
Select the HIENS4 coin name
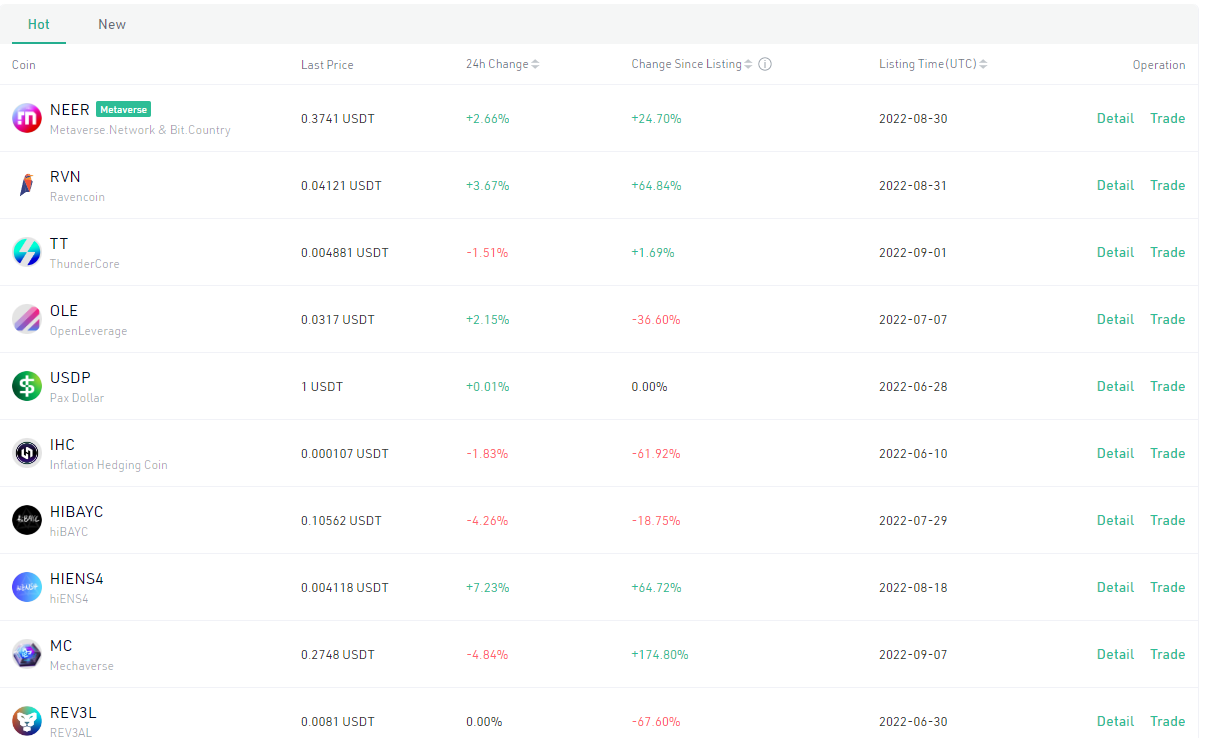[77, 579]
